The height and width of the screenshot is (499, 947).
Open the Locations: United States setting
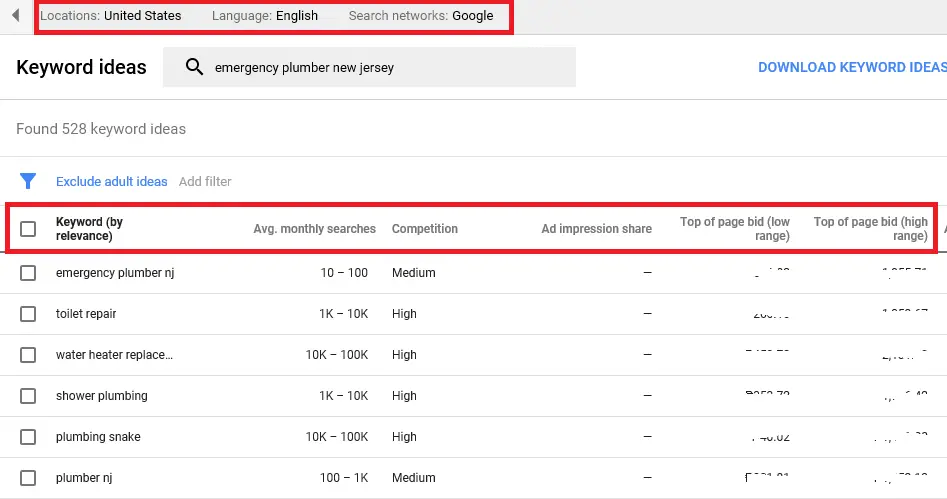[111, 16]
